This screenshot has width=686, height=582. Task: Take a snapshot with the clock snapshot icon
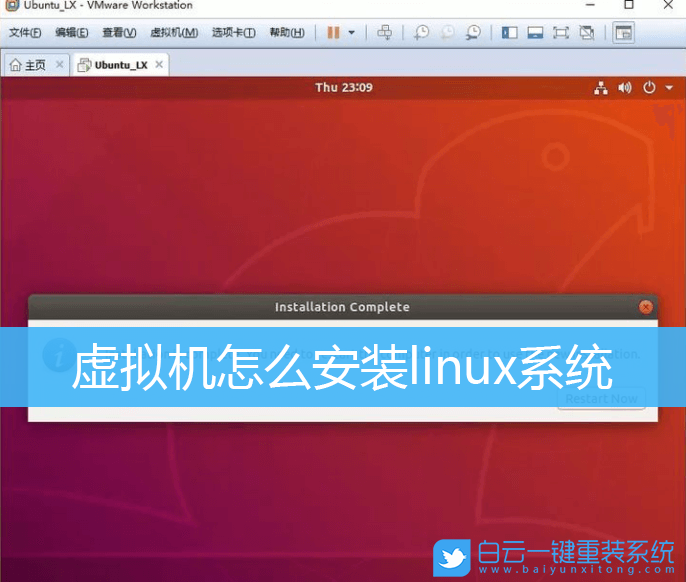click(422, 32)
